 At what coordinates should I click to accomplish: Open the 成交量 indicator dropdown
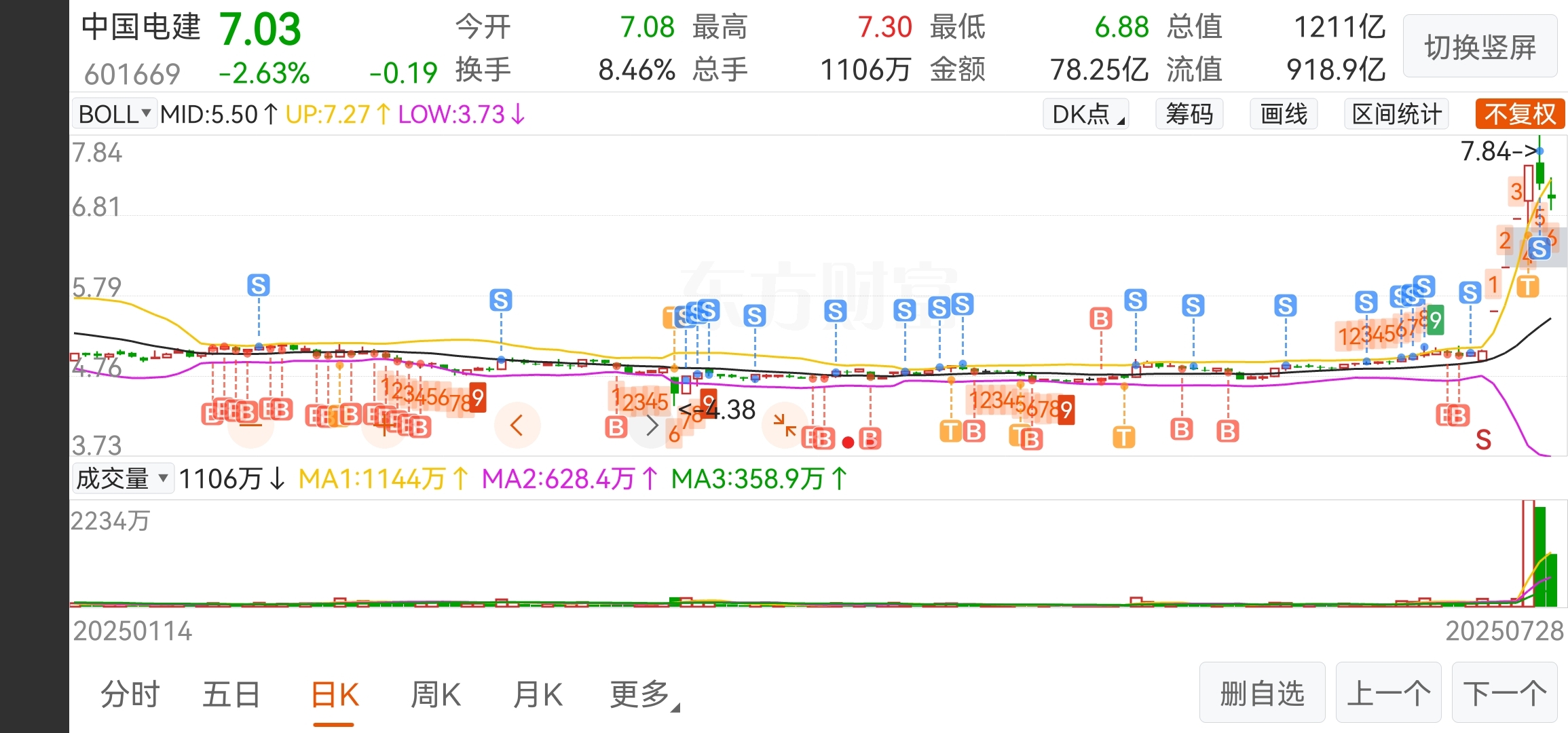123,478
